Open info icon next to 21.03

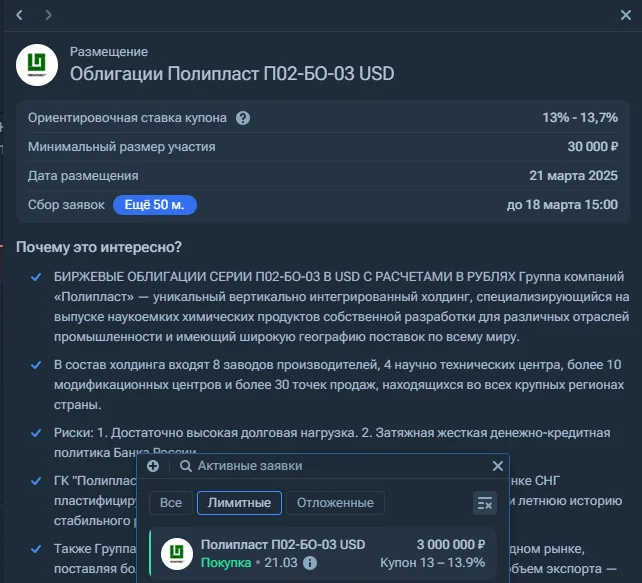tap(310, 563)
